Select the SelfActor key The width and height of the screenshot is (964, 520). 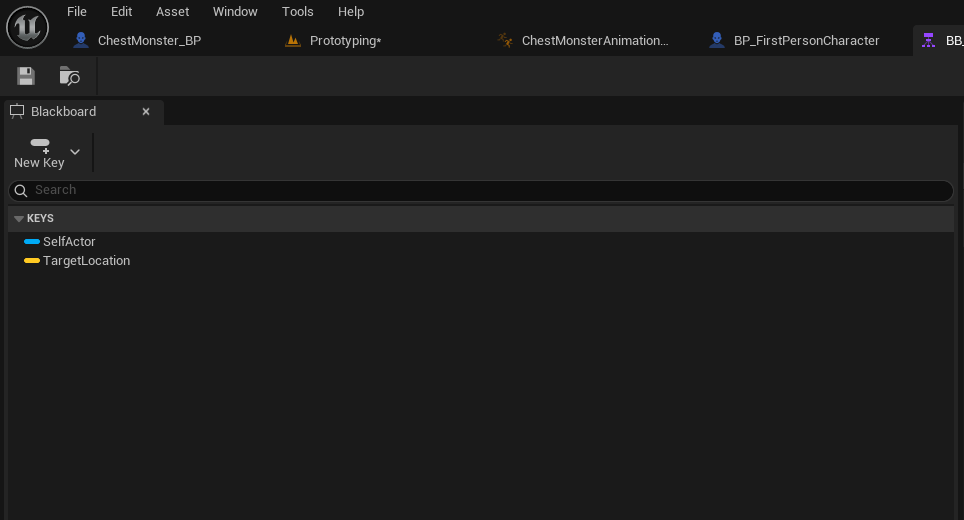(69, 242)
